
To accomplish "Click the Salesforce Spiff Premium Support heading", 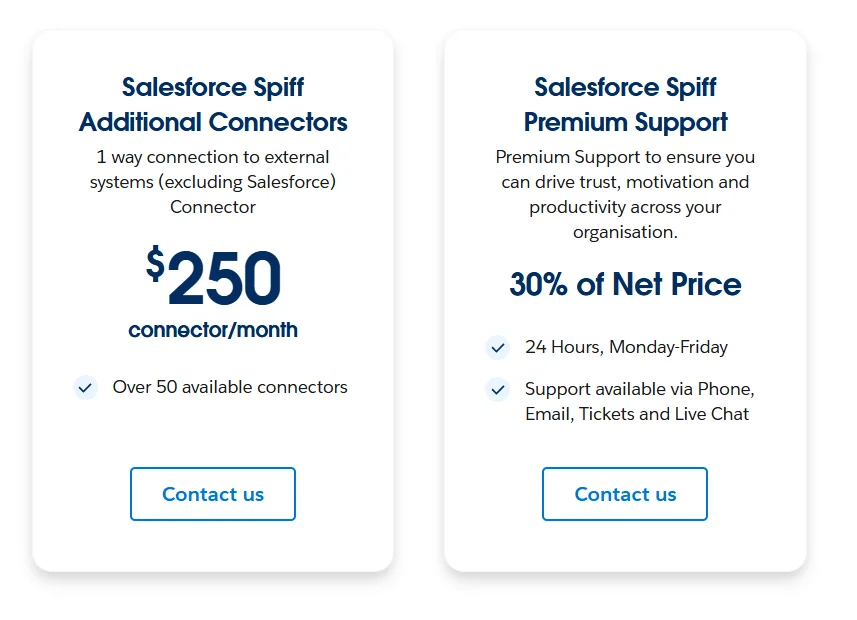I will (624, 104).
